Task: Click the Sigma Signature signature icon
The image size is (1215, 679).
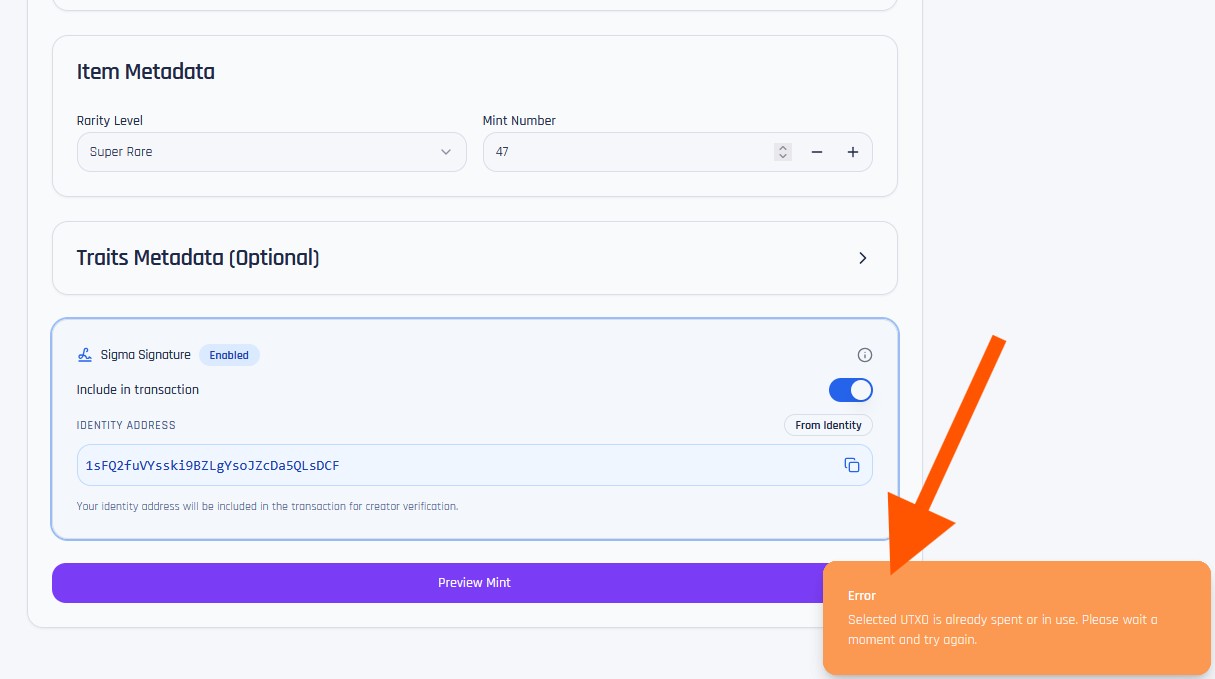Action: pos(85,355)
